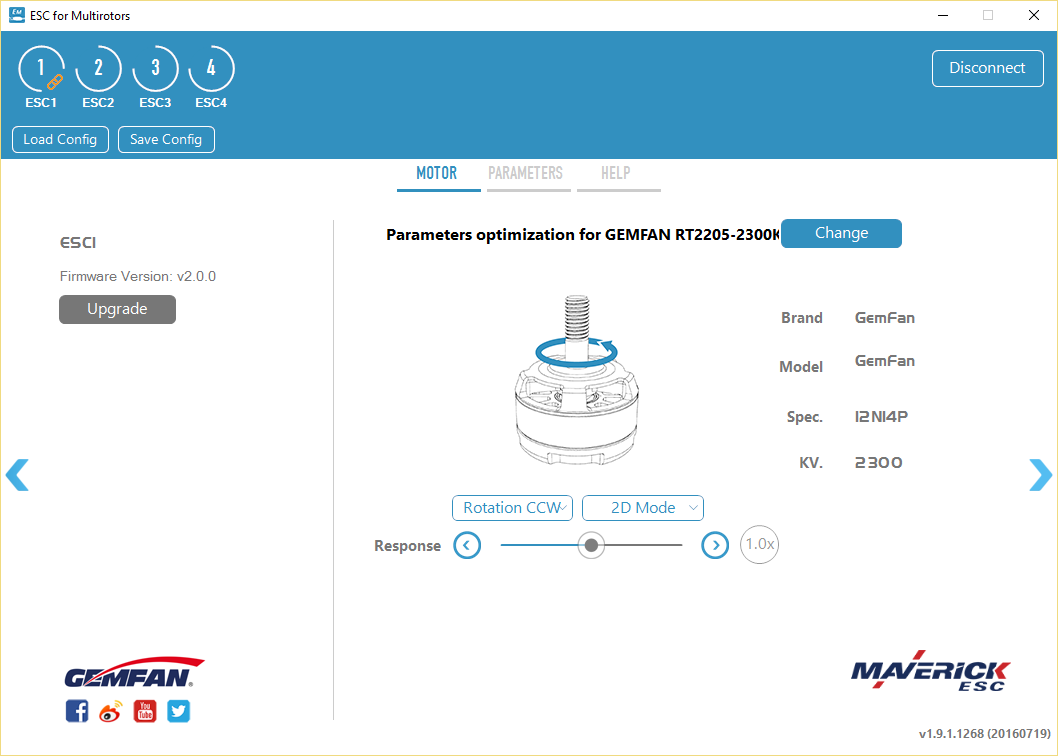
Task: Click the Change motor button
Action: tap(841, 233)
